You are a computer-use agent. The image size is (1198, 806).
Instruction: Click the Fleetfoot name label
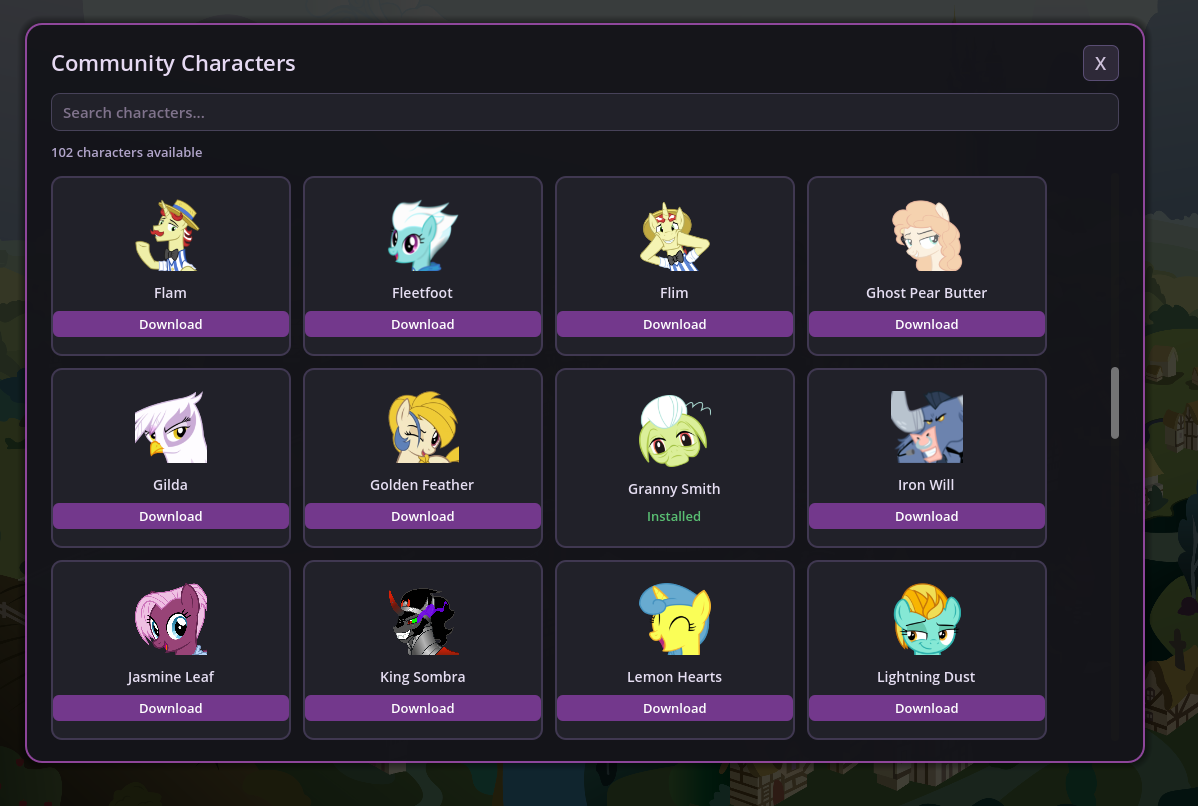tap(423, 293)
